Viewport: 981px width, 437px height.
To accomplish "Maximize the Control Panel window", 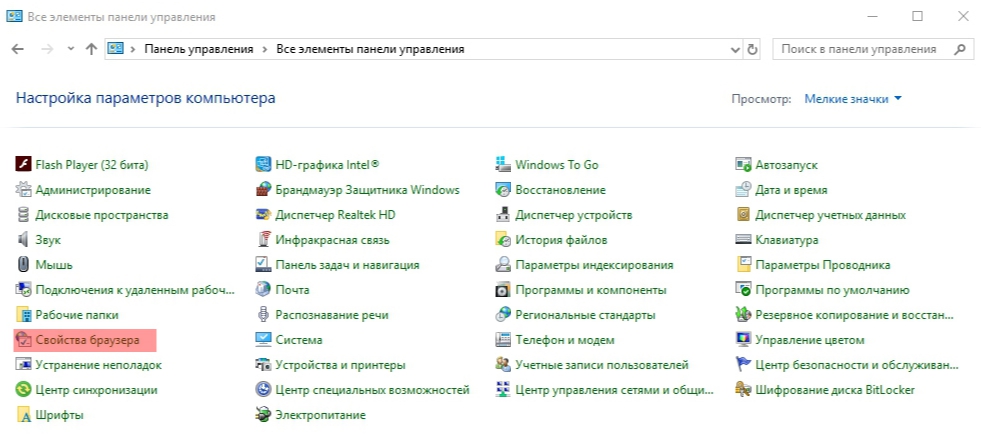I will click(917, 17).
